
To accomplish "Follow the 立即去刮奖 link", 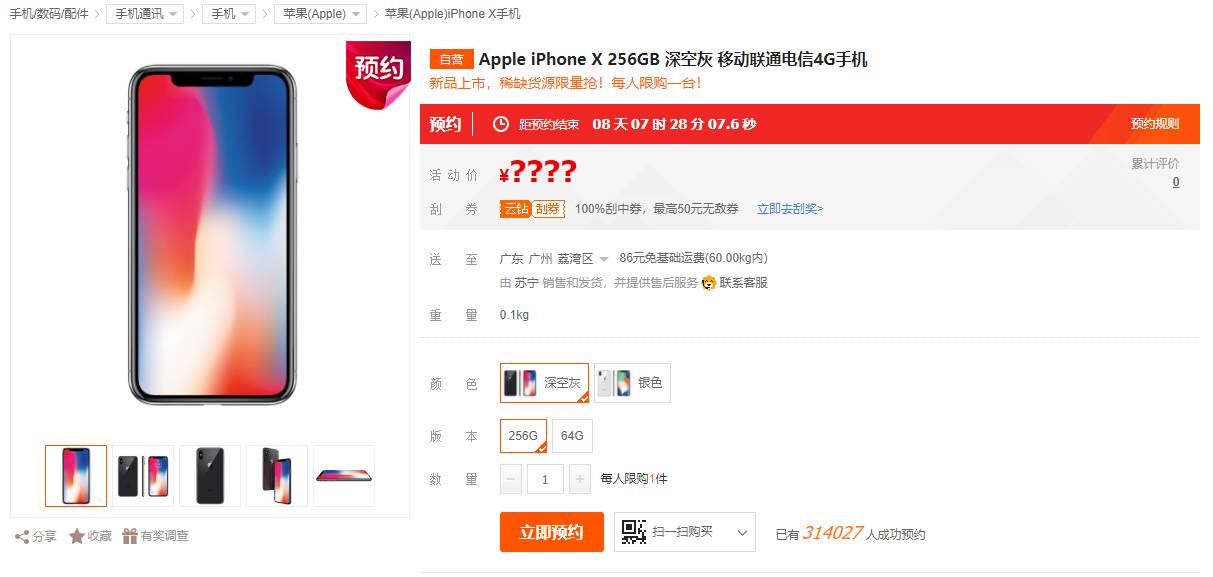I will [790, 209].
